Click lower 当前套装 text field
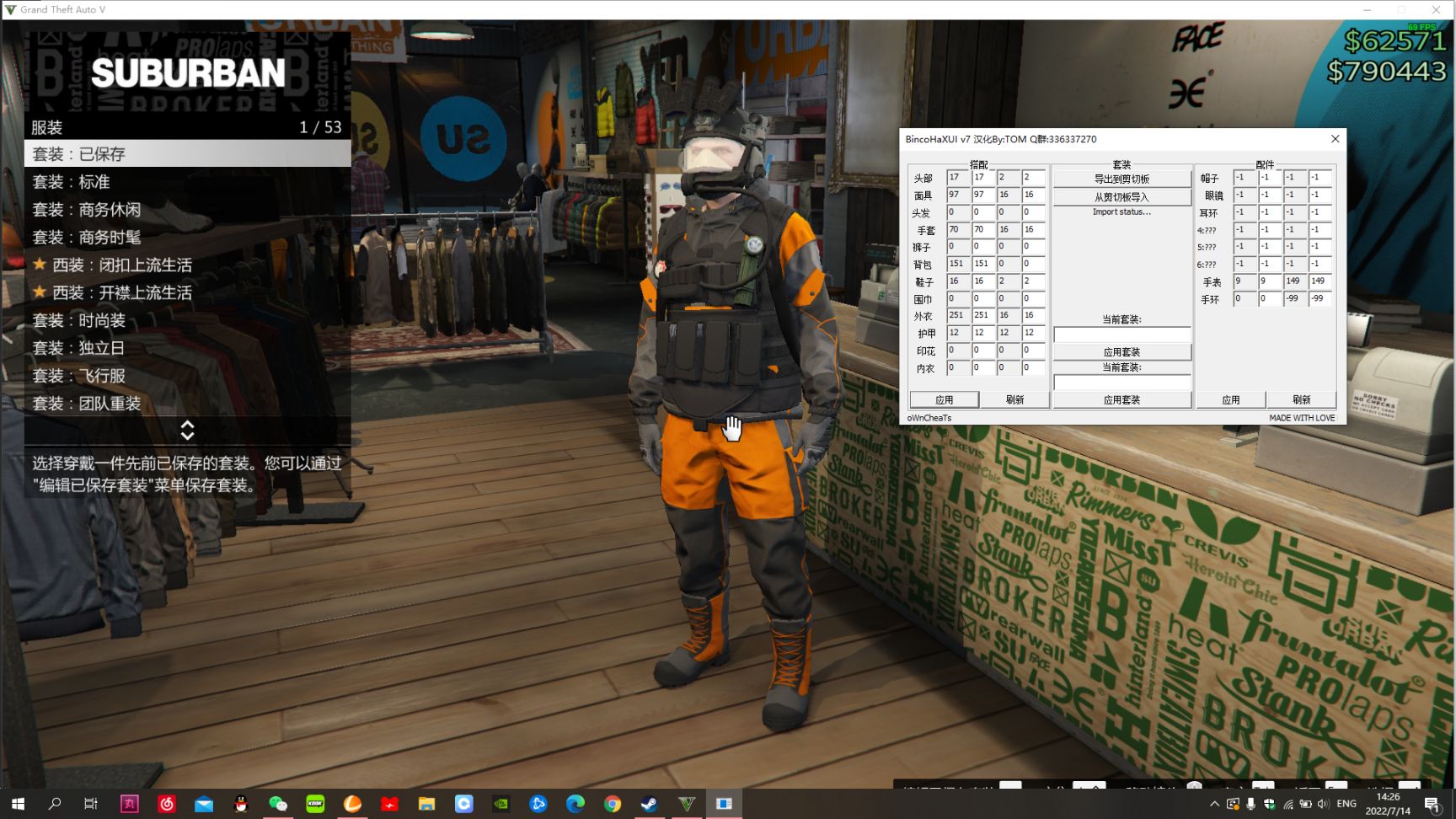The height and width of the screenshot is (819, 1456). click(x=1121, y=383)
